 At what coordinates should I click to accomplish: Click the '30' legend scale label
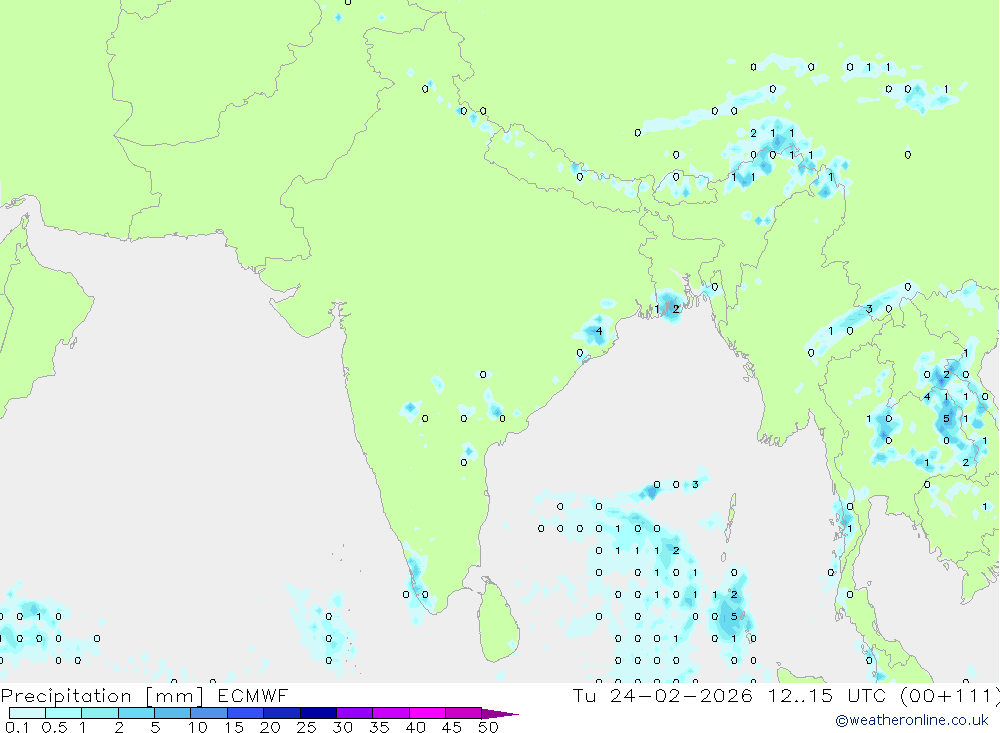click(x=342, y=727)
